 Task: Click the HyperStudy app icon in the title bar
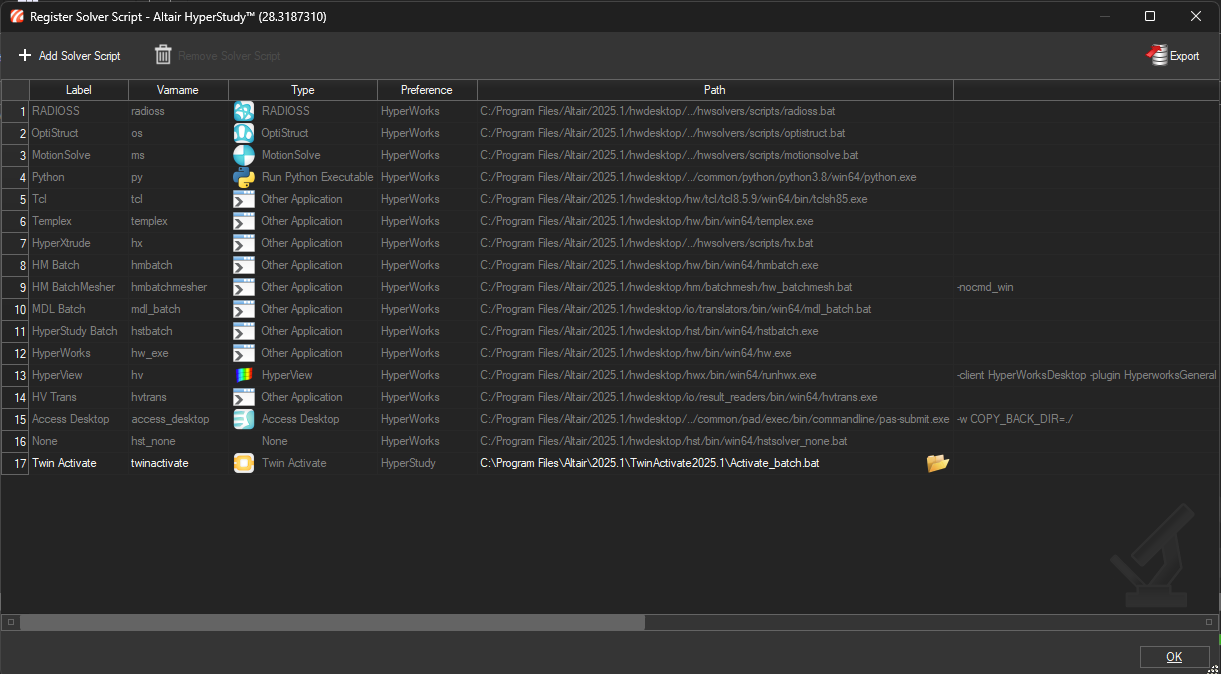(x=16, y=16)
